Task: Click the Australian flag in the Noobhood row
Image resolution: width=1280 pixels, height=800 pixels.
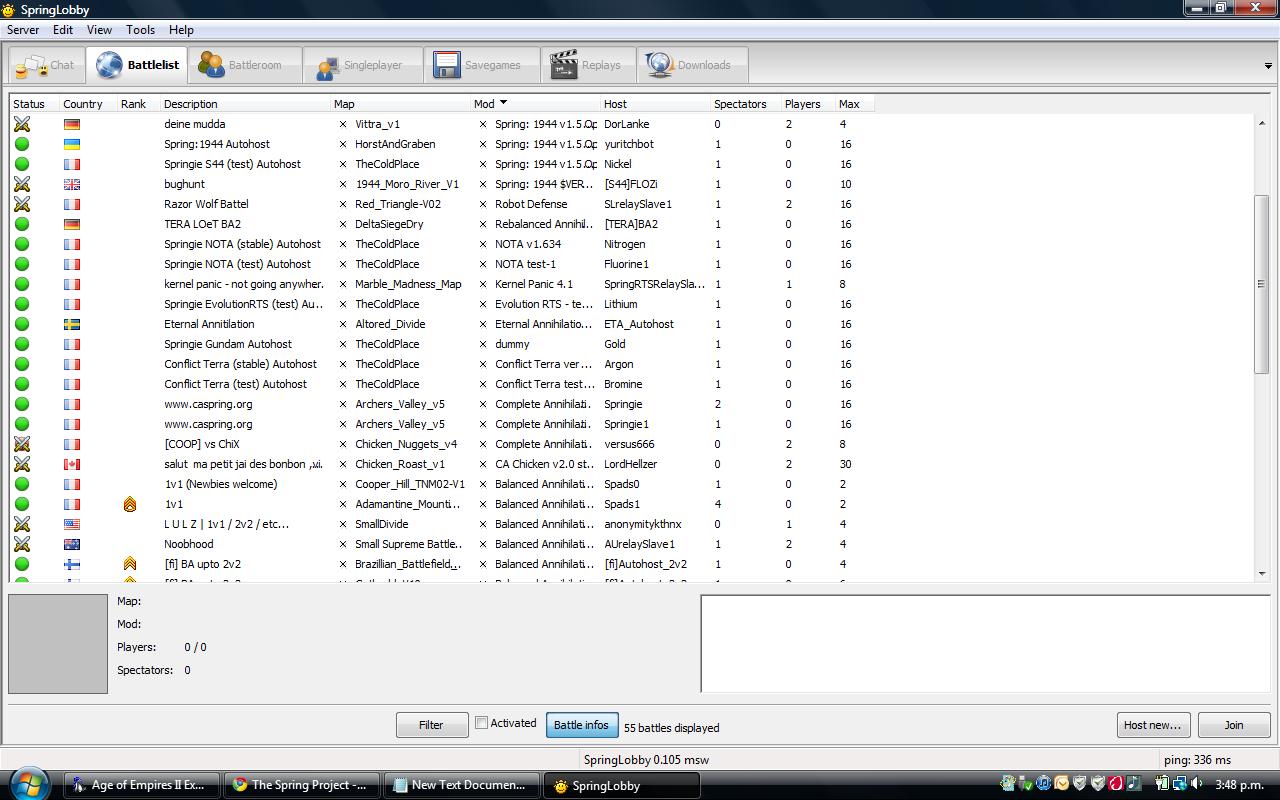Action: 72,544
